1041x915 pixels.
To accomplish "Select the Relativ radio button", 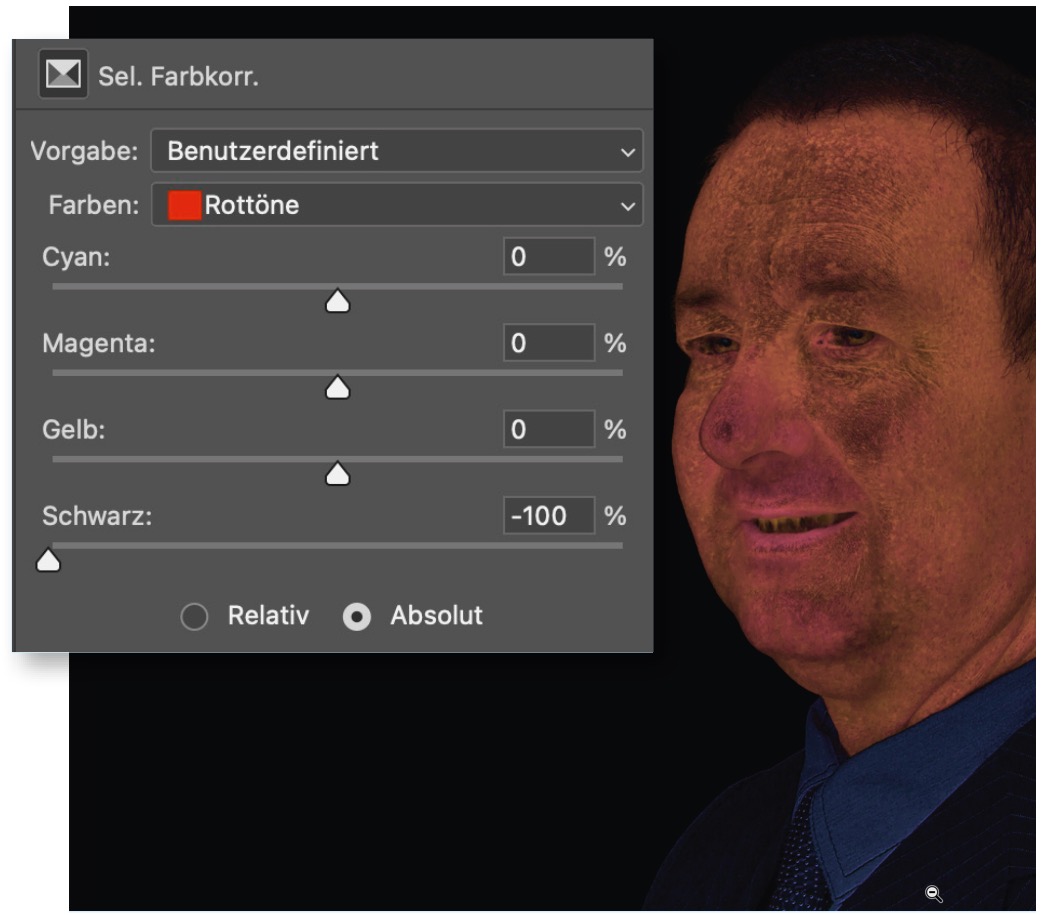I will pos(195,617).
